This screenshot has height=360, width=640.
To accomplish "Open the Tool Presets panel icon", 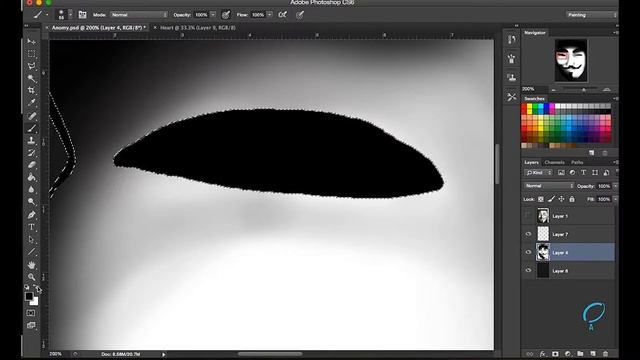I will (x=511, y=97).
